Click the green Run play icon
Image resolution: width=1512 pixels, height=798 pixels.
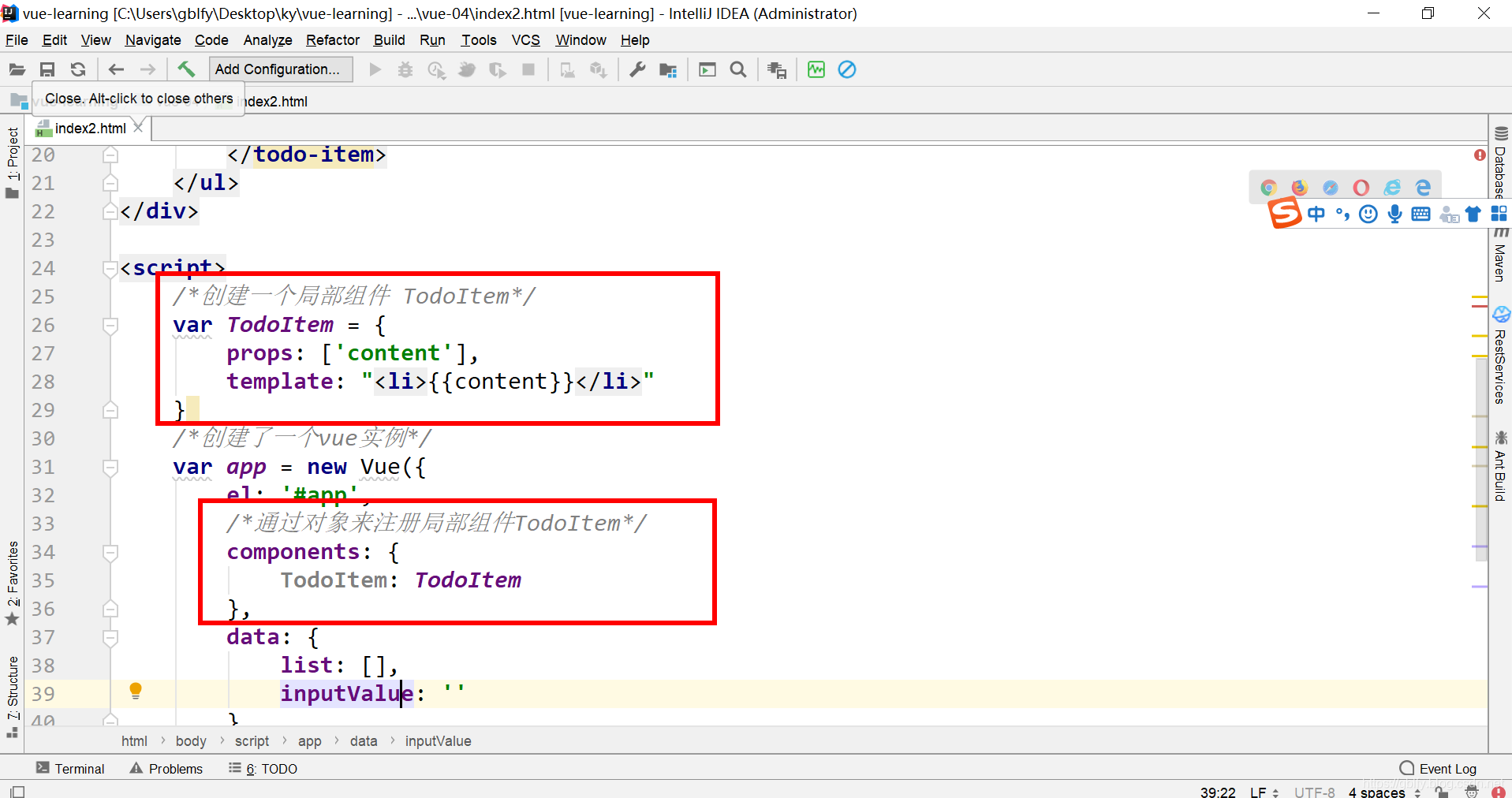click(x=375, y=70)
